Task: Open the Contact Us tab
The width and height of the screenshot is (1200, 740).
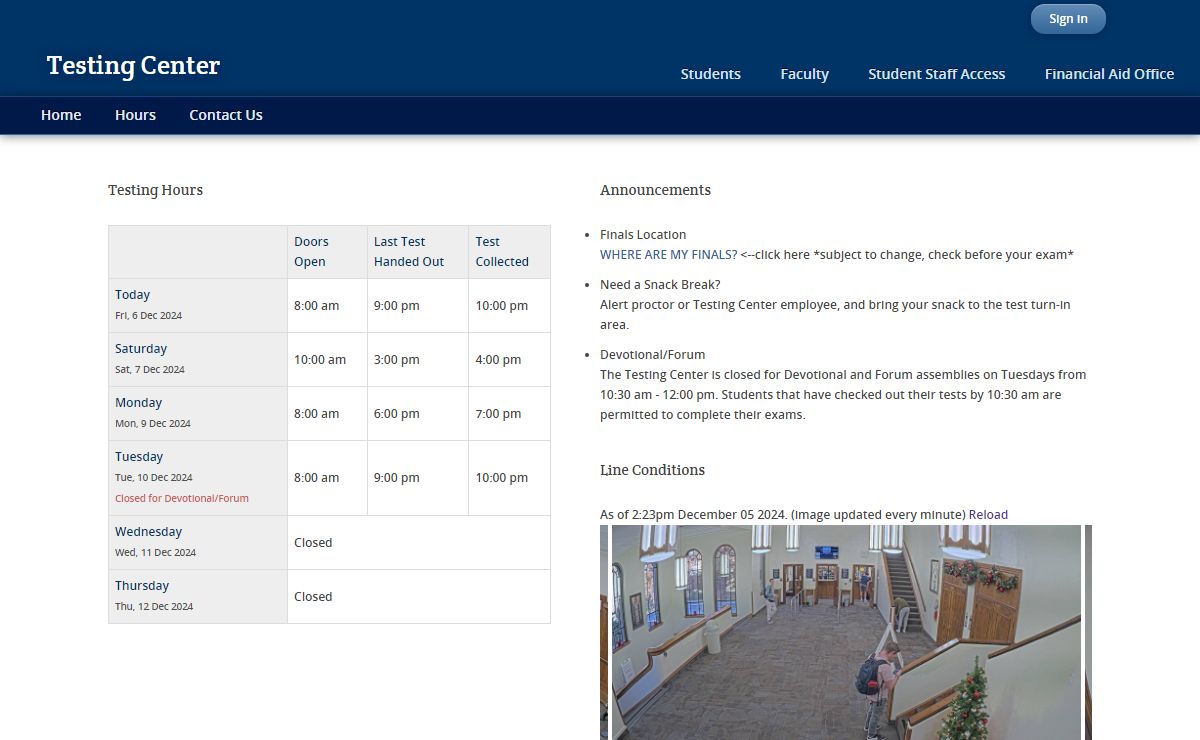Action: point(226,115)
